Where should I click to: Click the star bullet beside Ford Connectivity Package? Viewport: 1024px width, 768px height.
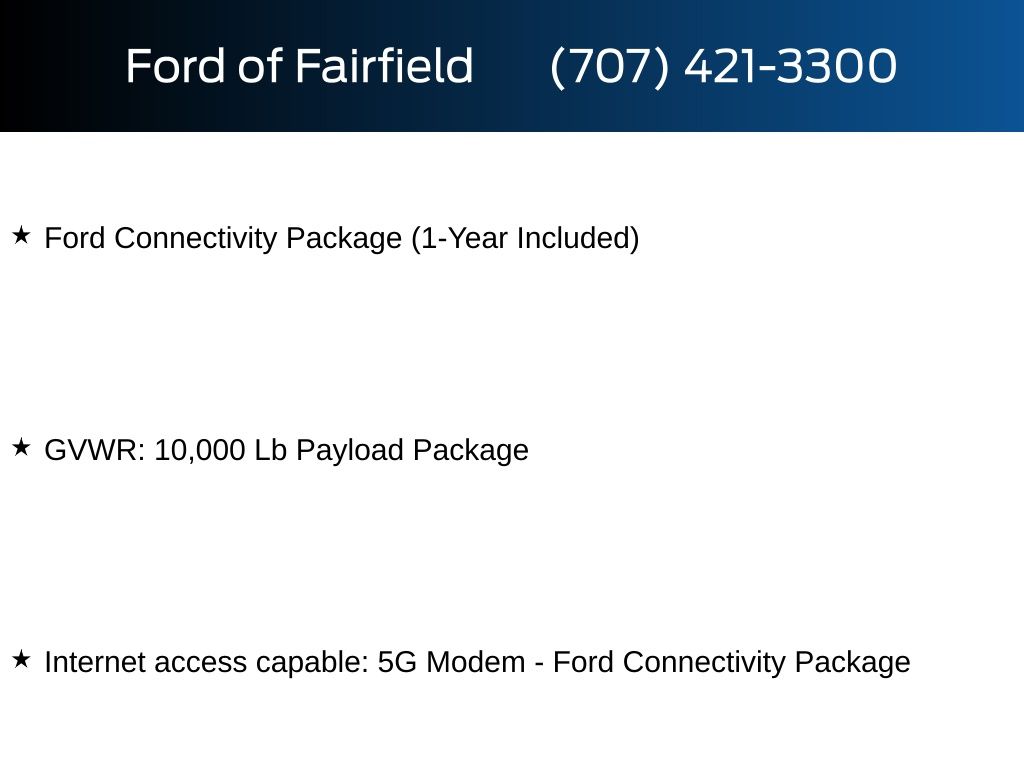point(21,236)
